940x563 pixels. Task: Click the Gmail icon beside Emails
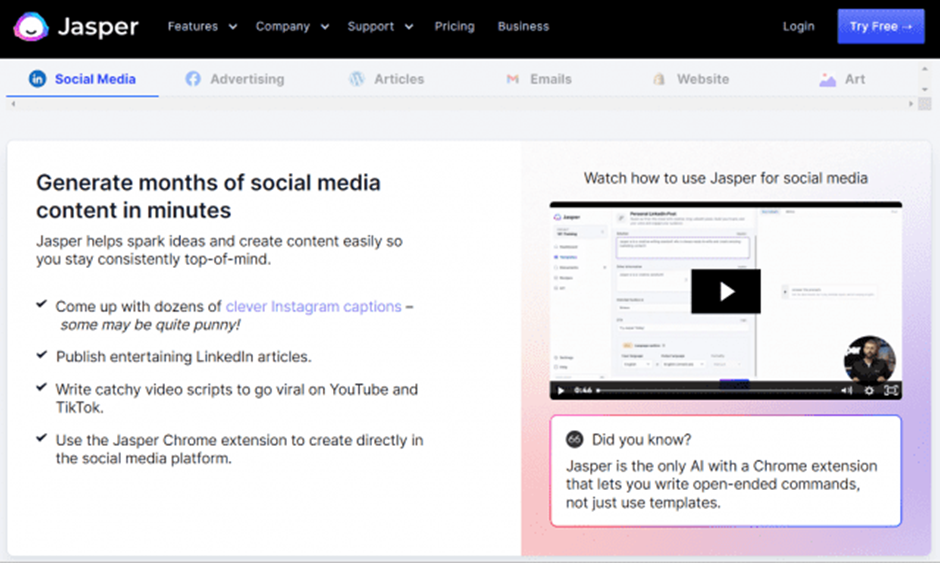click(x=513, y=79)
